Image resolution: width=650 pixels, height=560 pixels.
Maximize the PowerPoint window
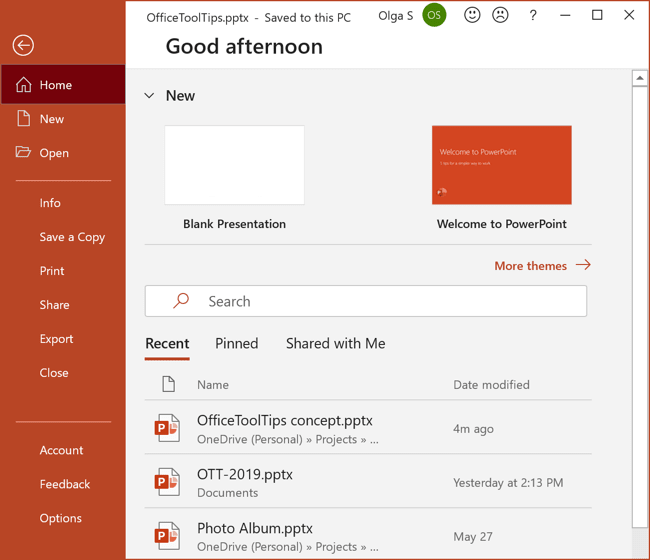click(597, 15)
